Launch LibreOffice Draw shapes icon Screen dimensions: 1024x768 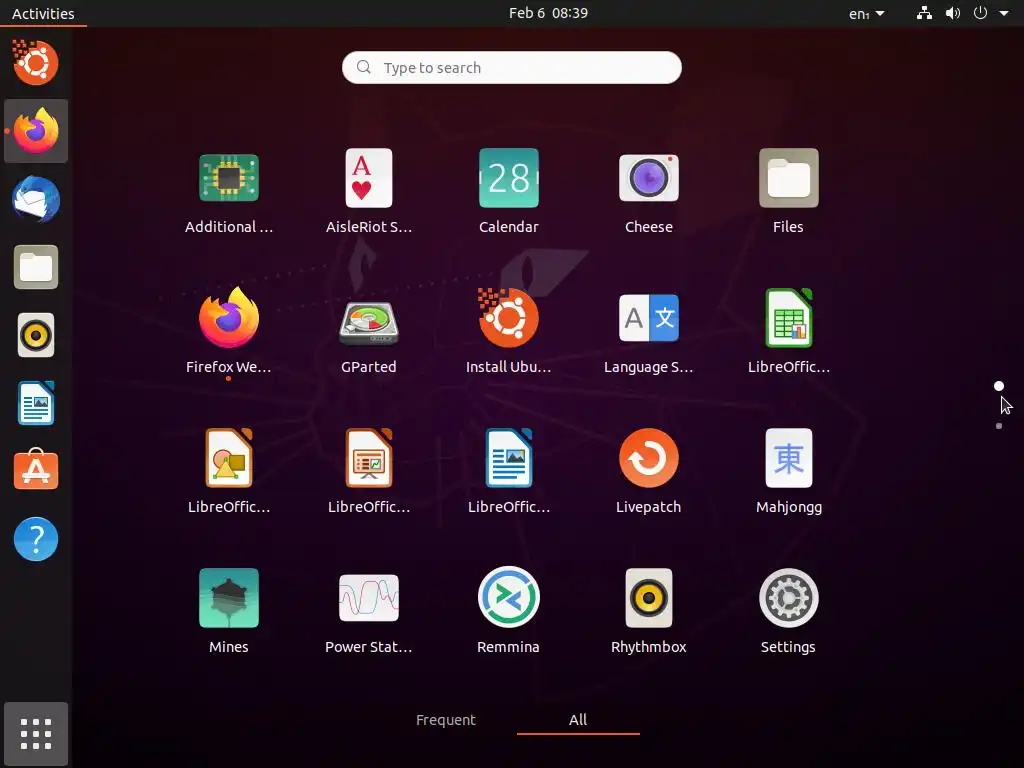click(229, 458)
